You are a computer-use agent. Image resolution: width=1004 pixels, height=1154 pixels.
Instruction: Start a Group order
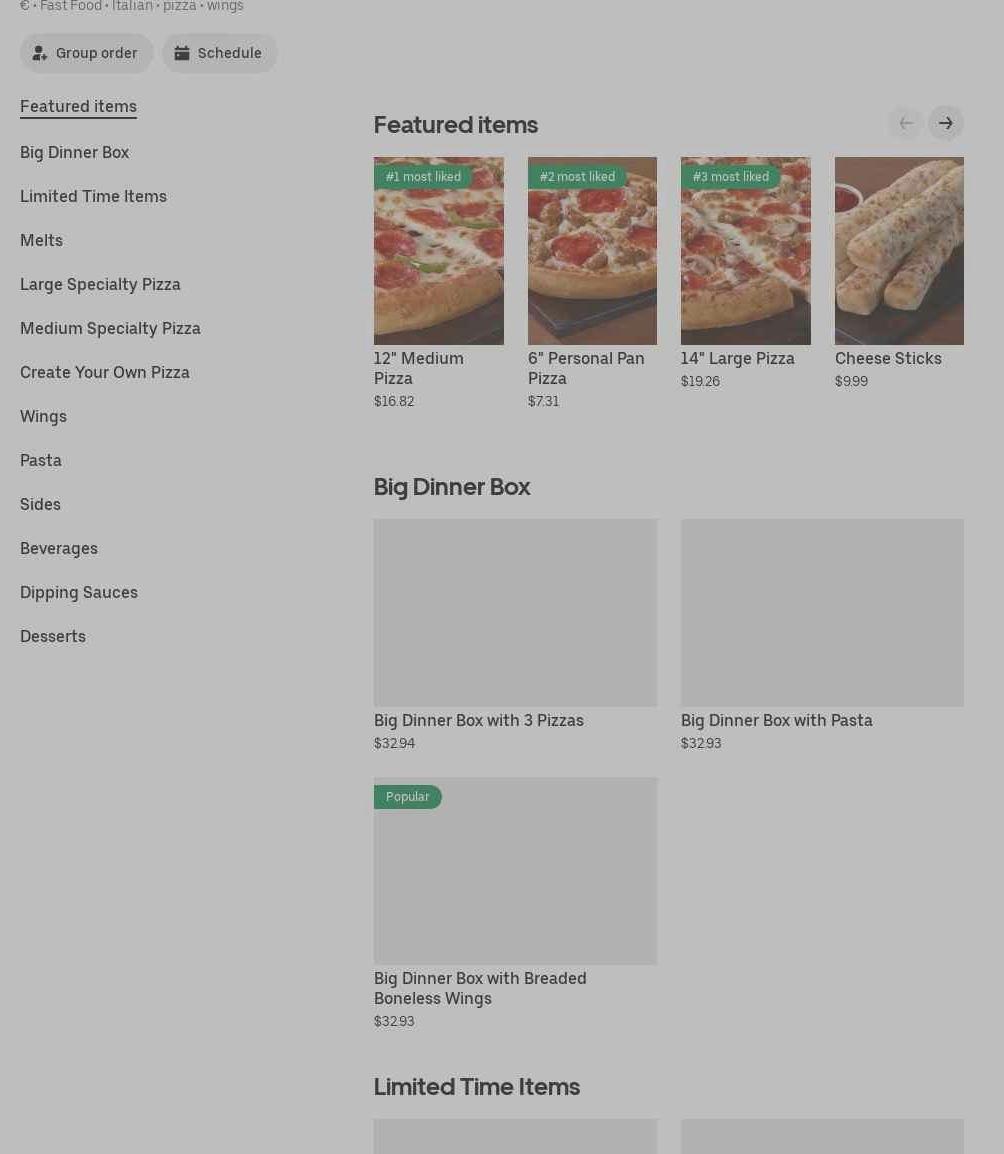pos(87,53)
